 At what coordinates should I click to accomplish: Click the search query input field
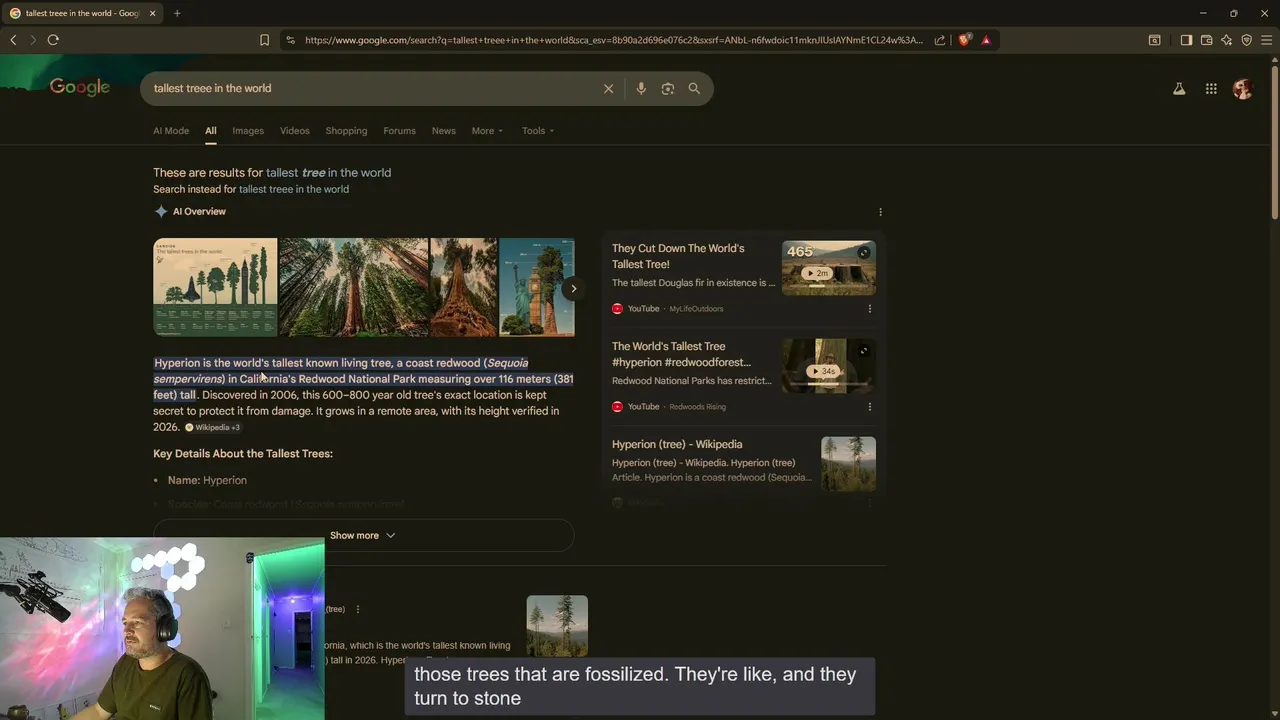point(375,88)
